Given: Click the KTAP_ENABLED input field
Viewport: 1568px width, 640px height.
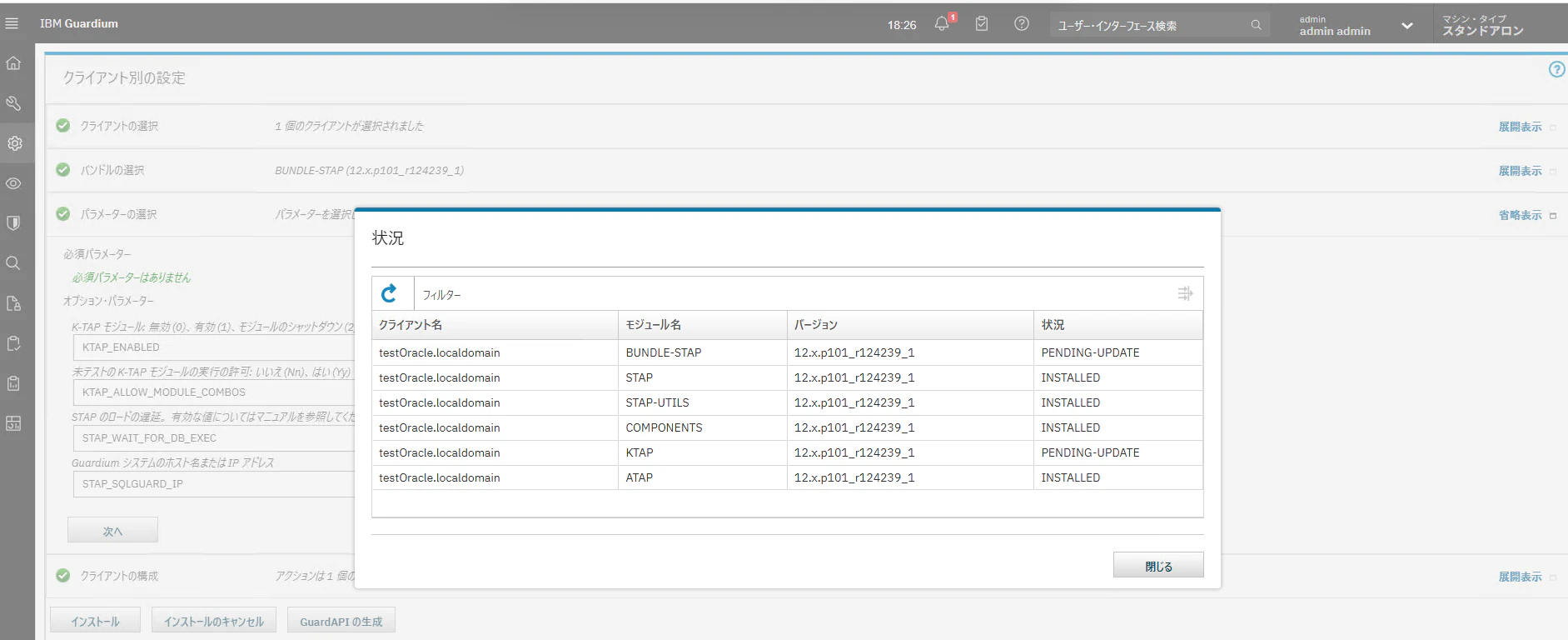Looking at the screenshot, I should (215, 347).
